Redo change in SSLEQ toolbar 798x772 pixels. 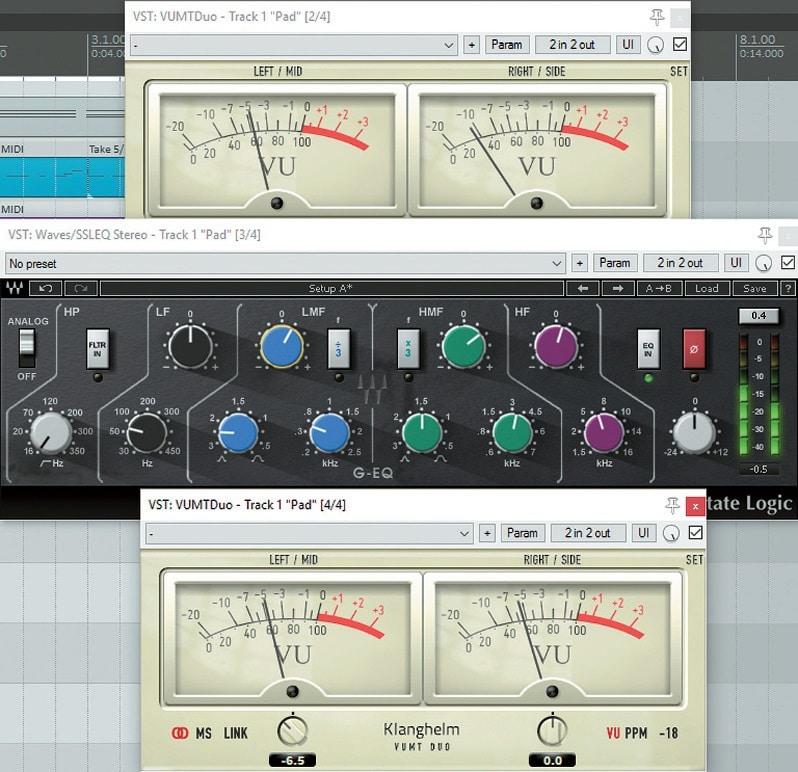click(x=81, y=289)
